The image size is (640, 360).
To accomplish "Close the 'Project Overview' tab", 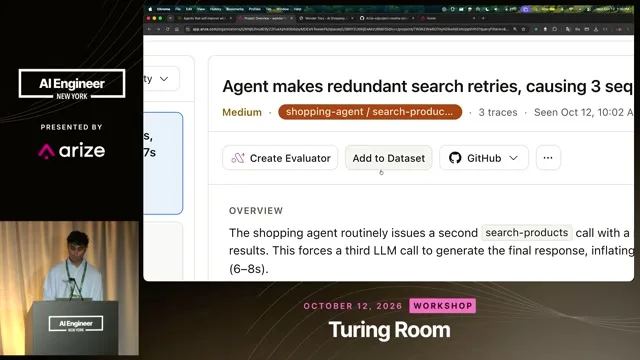I will (x=291, y=18).
